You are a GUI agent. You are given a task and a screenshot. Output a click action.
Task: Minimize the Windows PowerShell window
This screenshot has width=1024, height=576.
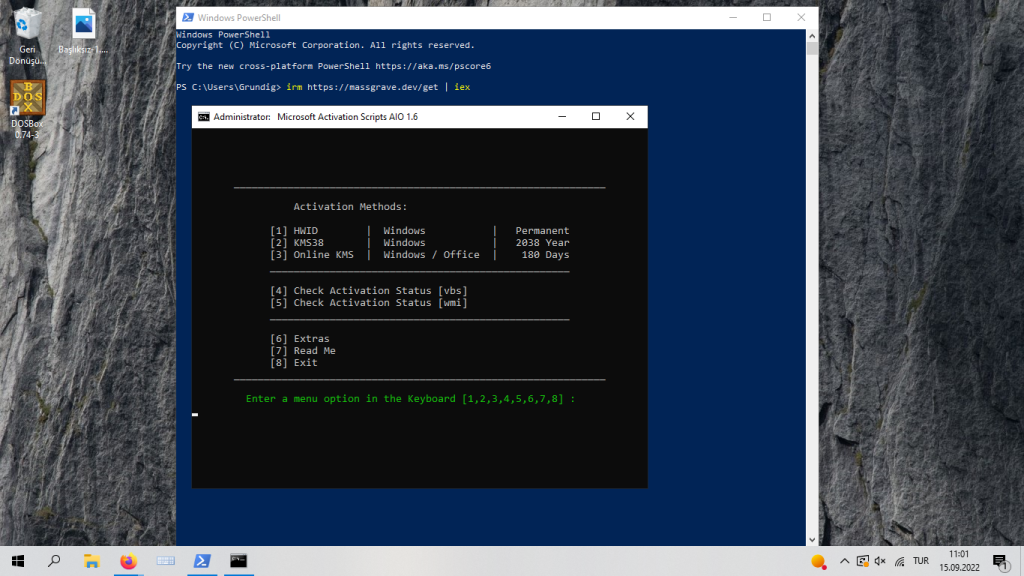(733, 18)
